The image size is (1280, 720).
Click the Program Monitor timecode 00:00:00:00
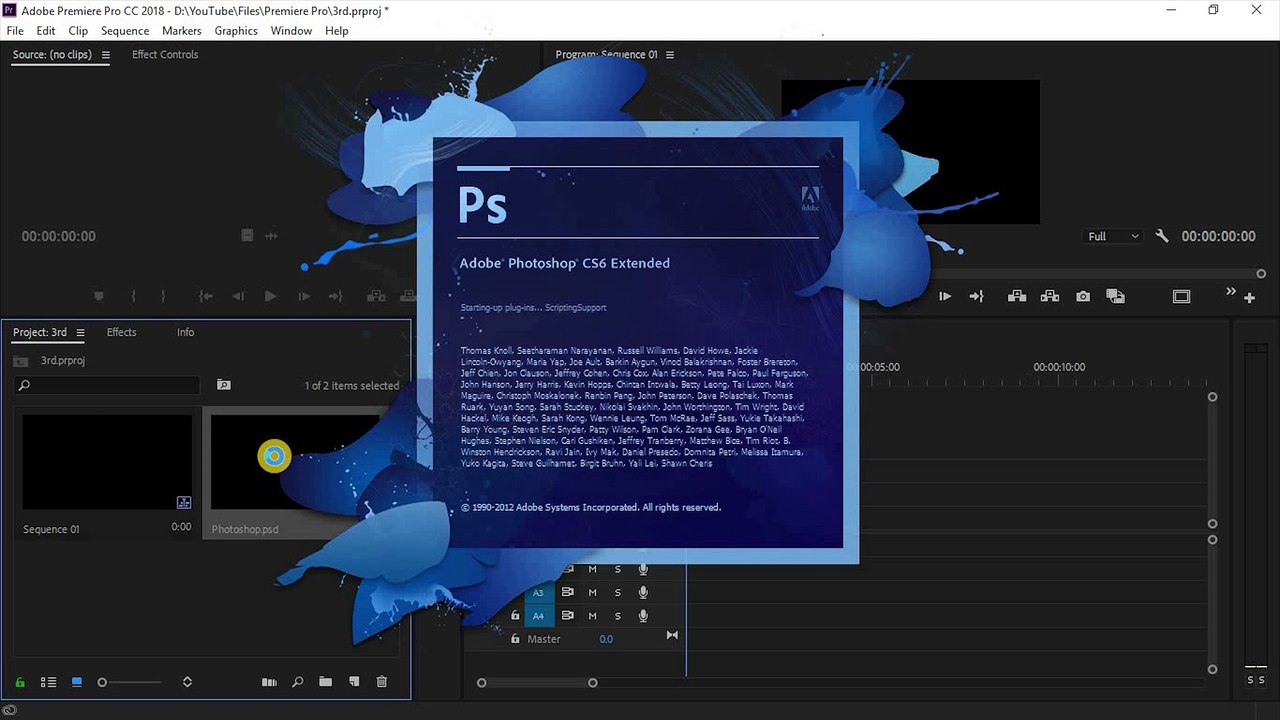click(x=1218, y=236)
